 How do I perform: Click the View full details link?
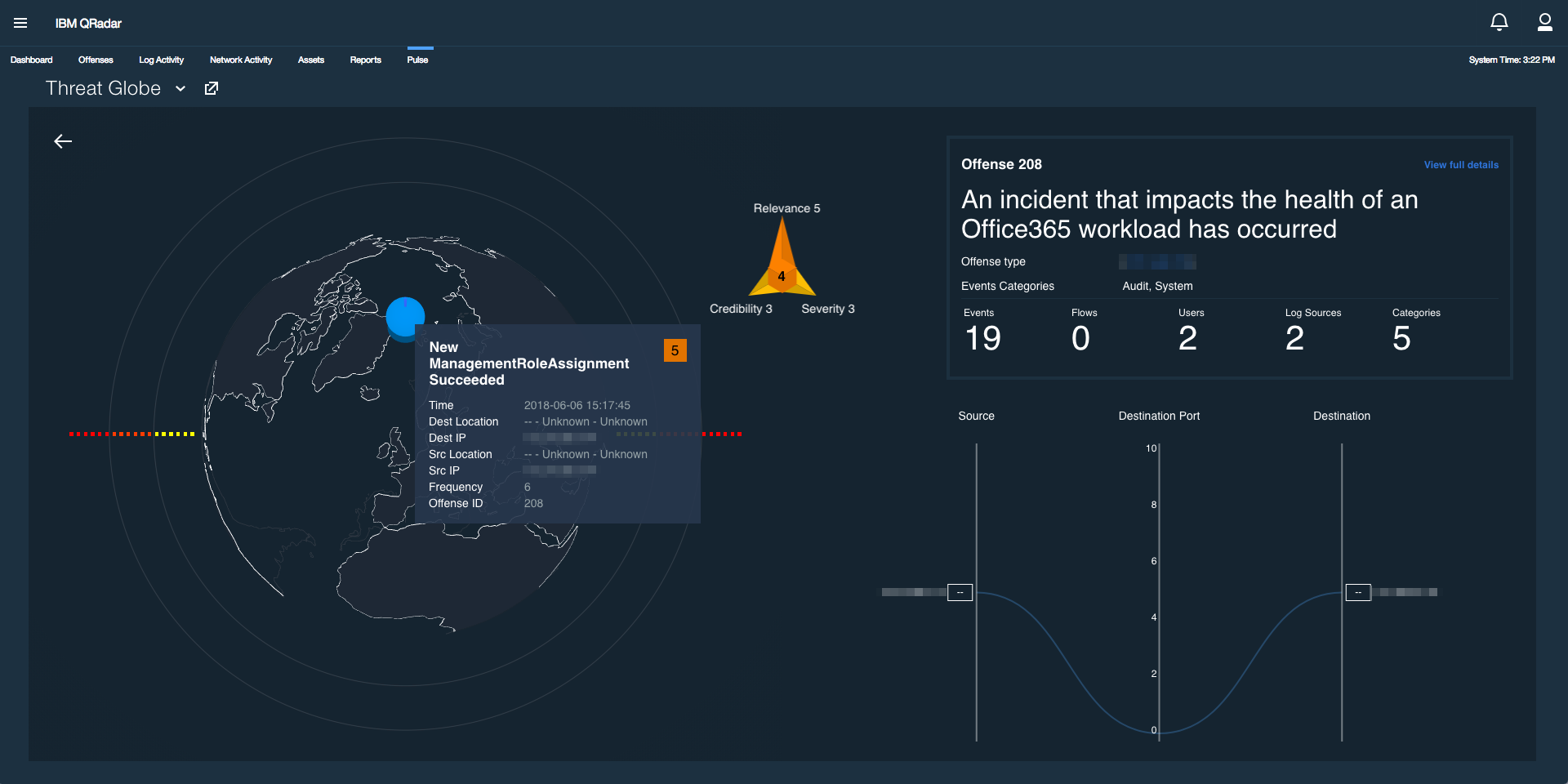[1461, 165]
